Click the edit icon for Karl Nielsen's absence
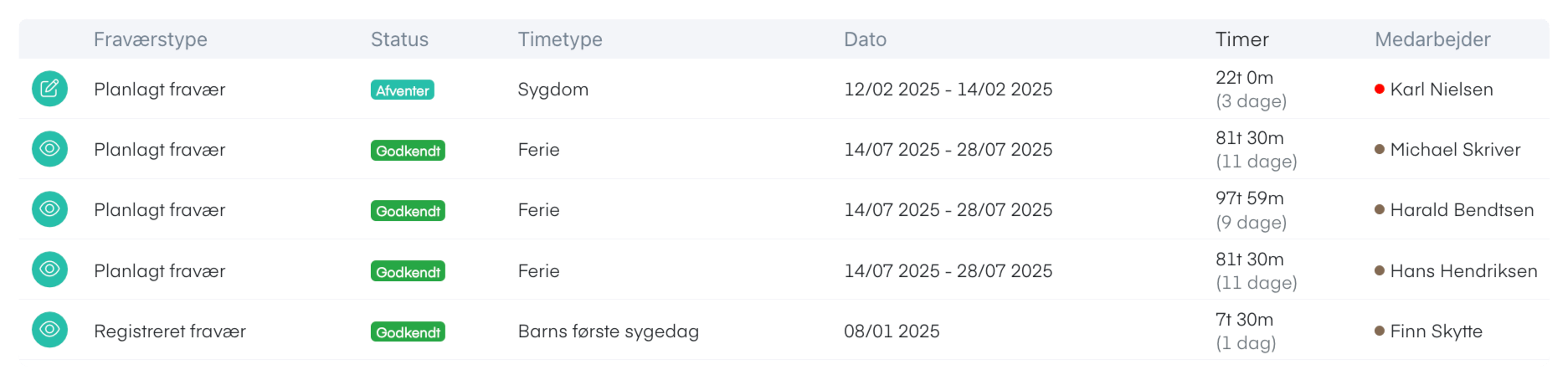The height and width of the screenshot is (385, 1568). [49, 89]
